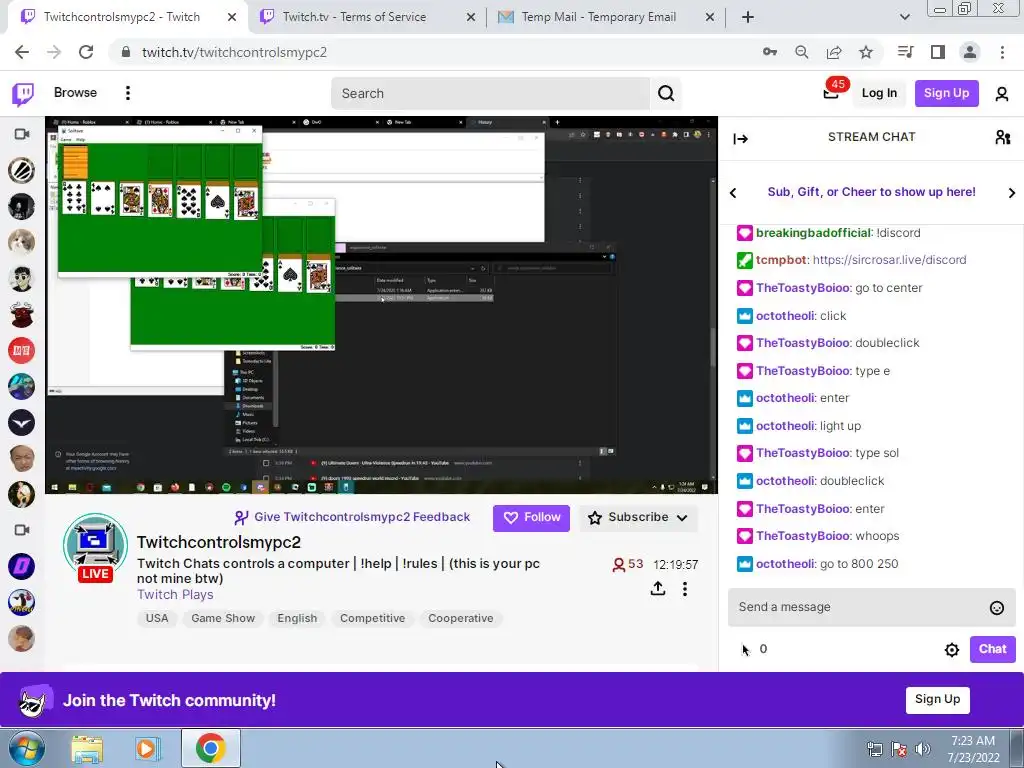Expand the Subscribe dropdown button
The height and width of the screenshot is (768, 1024).
[x=639, y=518]
